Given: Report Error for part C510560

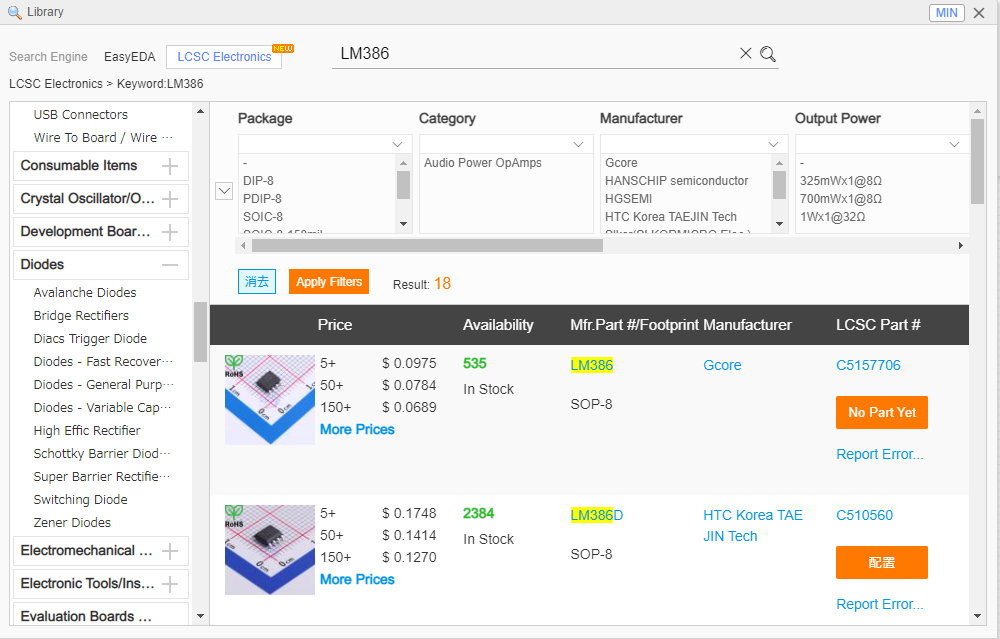Looking at the screenshot, I should click(879, 604).
